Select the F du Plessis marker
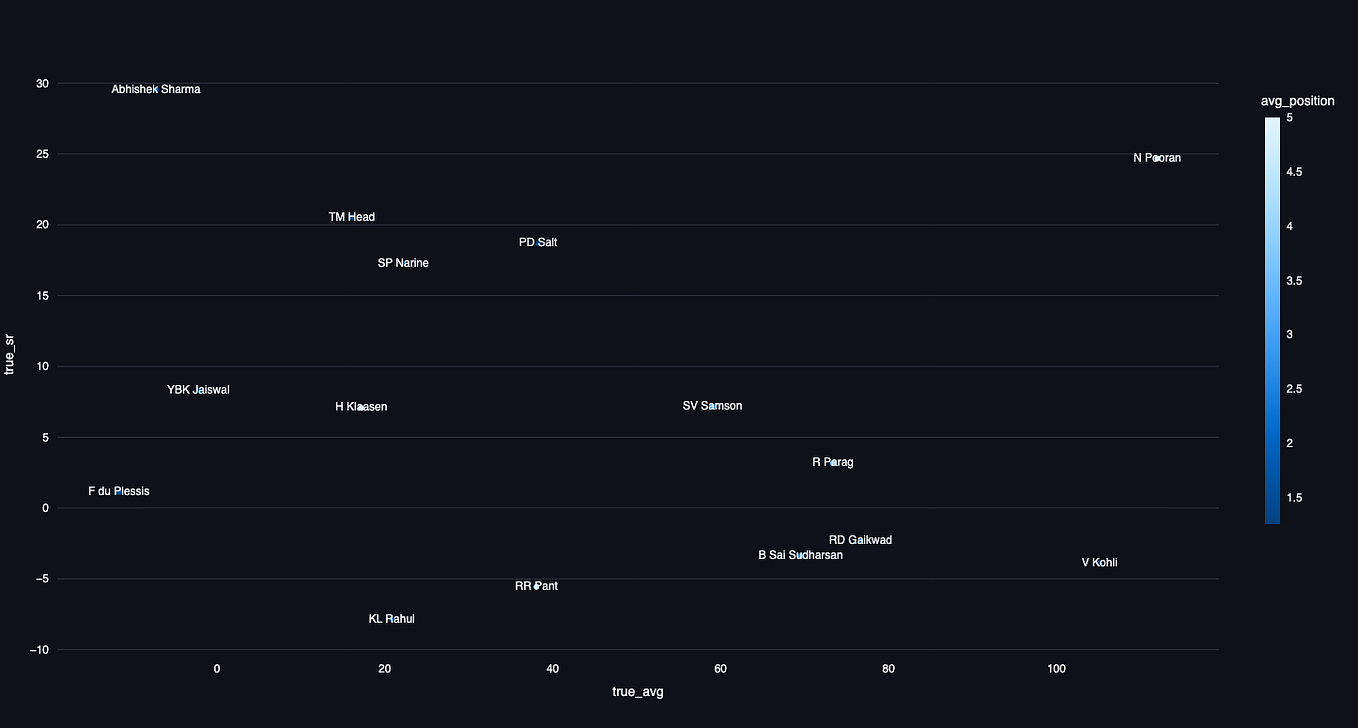 click(x=118, y=491)
